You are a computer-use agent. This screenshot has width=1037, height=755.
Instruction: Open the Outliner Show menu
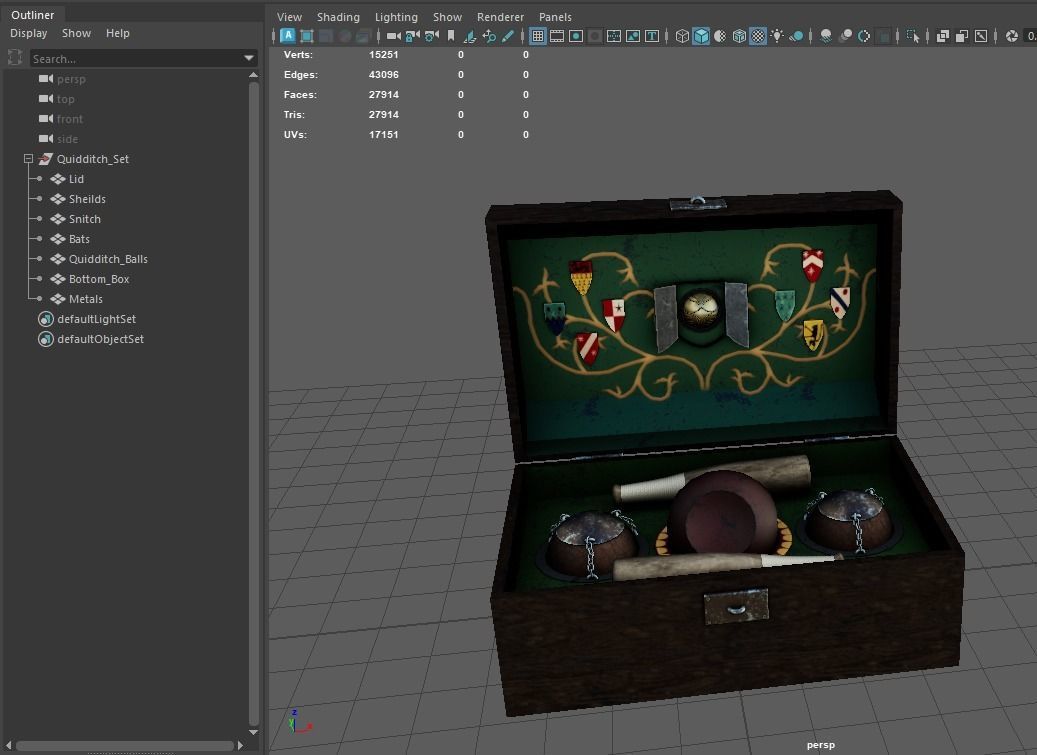coord(76,33)
